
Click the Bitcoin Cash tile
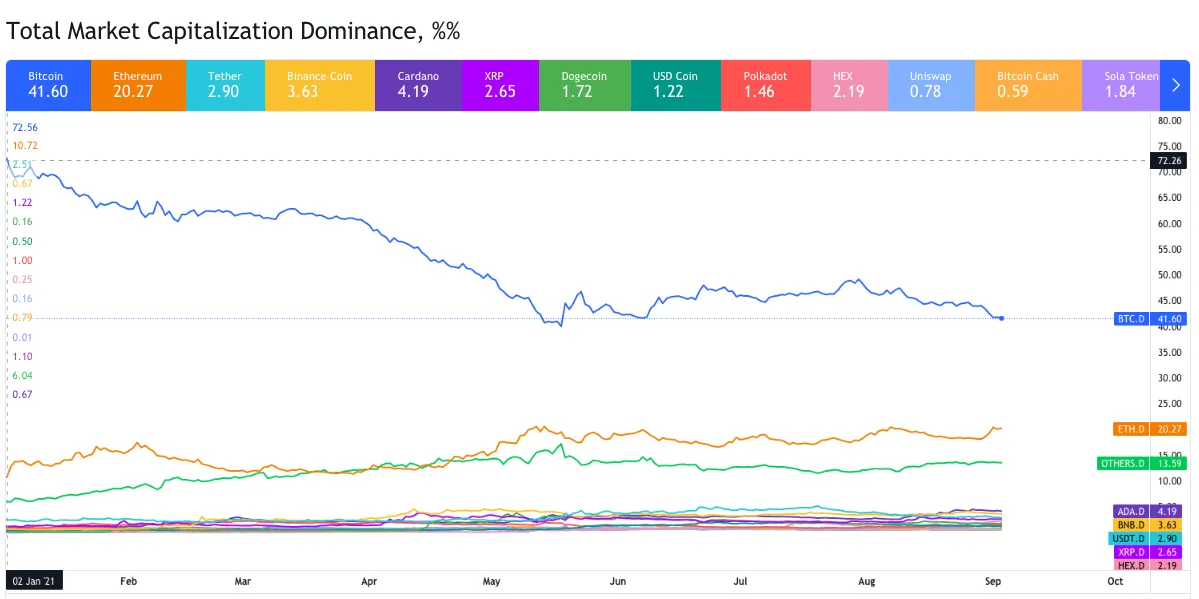[x=1027, y=85]
